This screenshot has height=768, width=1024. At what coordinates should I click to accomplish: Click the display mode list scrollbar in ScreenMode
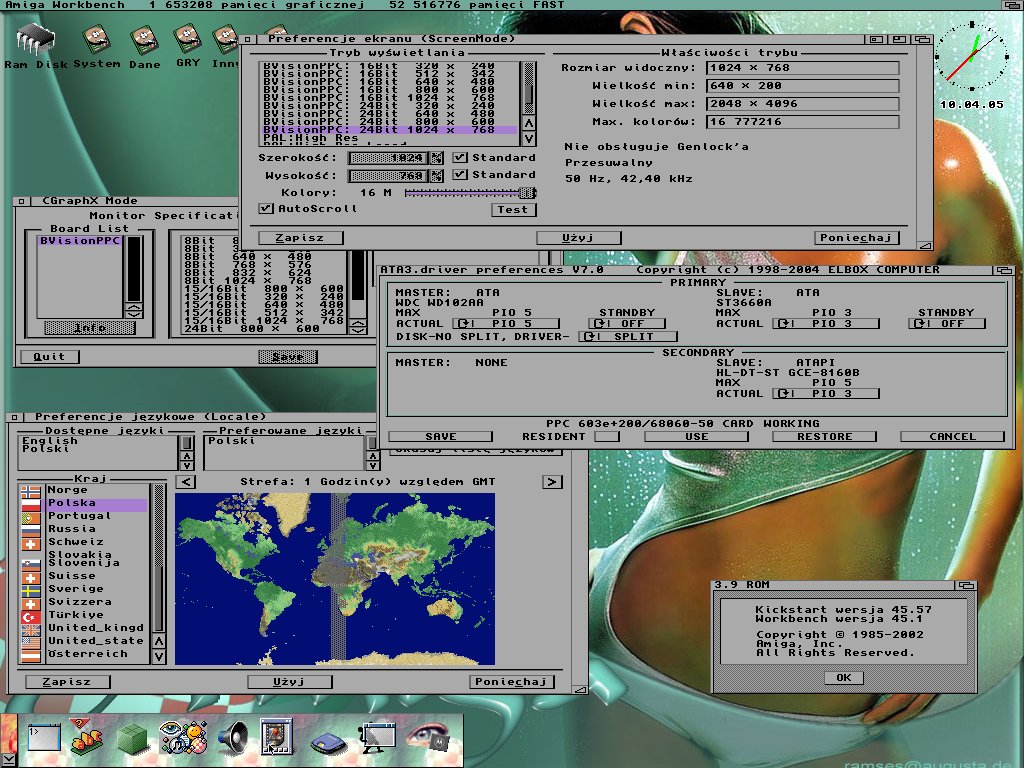click(529, 89)
